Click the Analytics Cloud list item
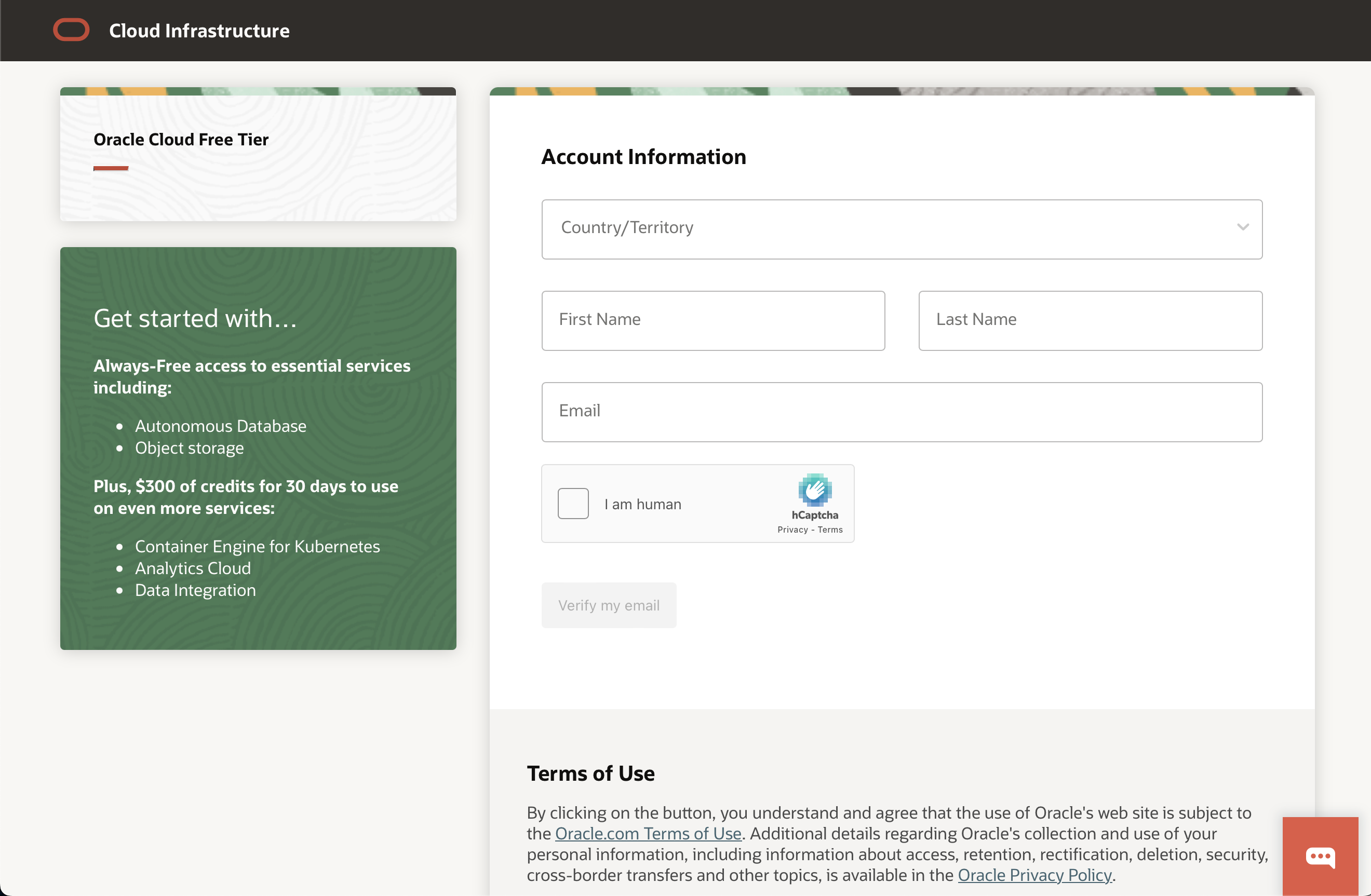This screenshot has height=896, width=1371. click(193, 568)
